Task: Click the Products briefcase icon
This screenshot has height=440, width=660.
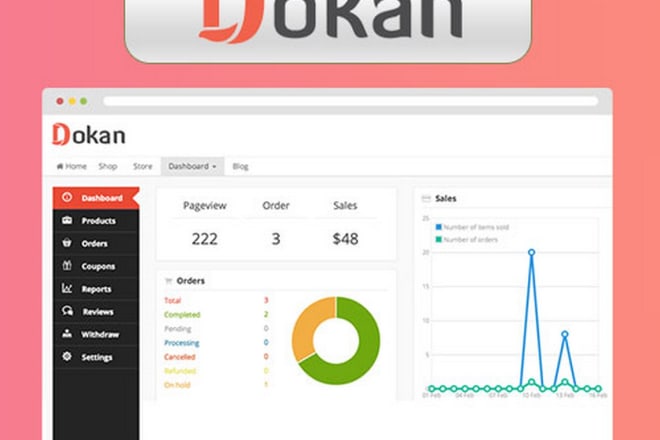Action: [x=67, y=220]
